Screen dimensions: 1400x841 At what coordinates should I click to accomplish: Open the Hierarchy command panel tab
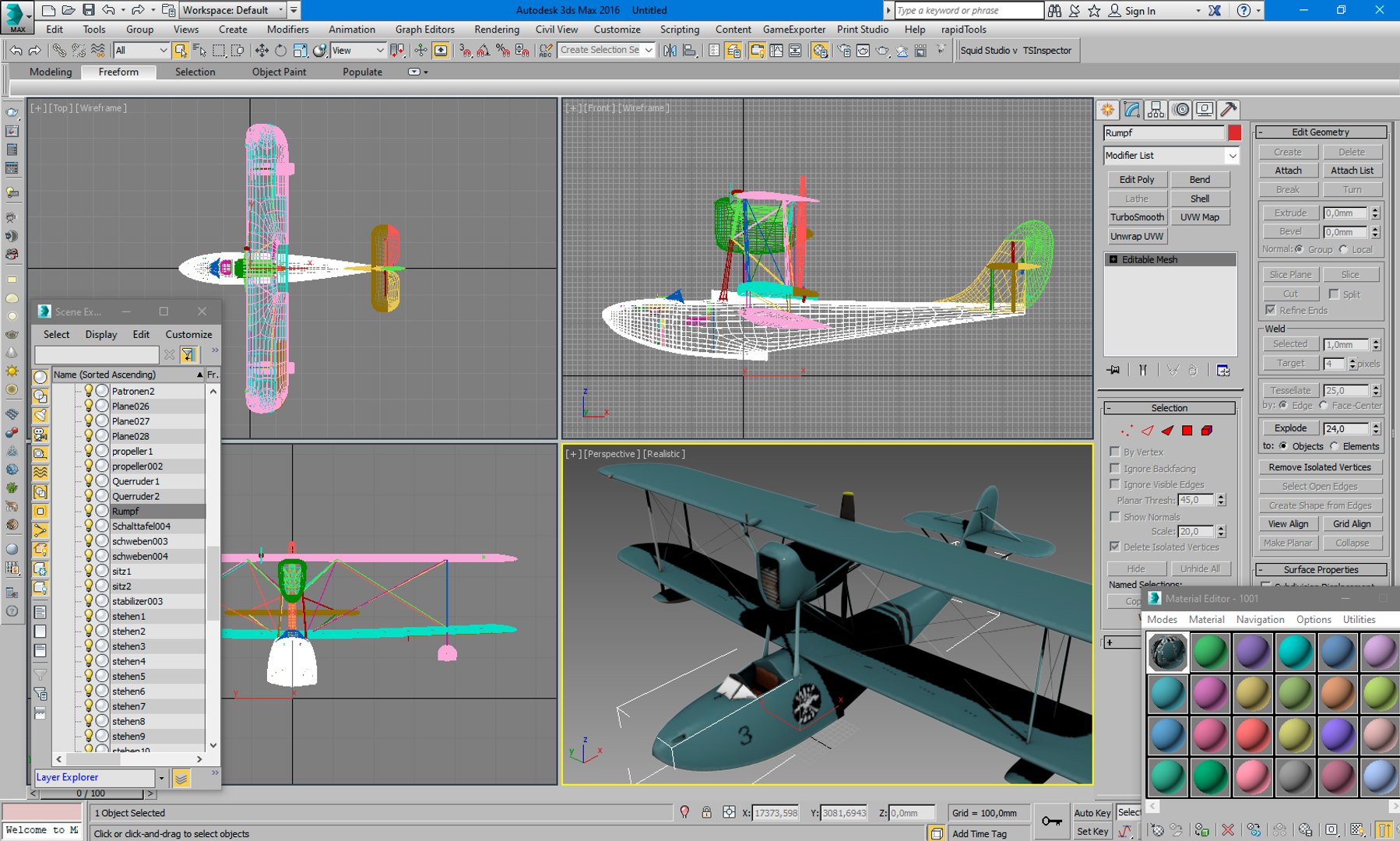tap(1156, 110)
